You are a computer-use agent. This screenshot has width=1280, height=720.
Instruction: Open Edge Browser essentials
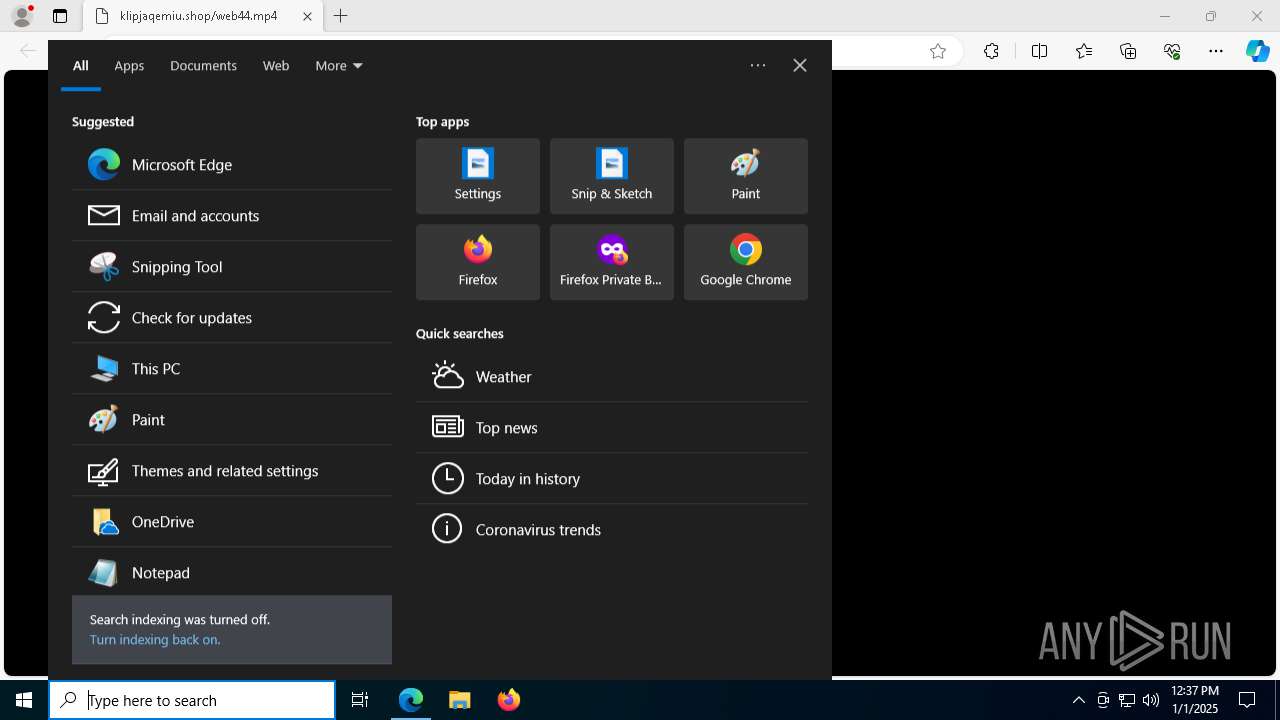(x=1172, y=52)
